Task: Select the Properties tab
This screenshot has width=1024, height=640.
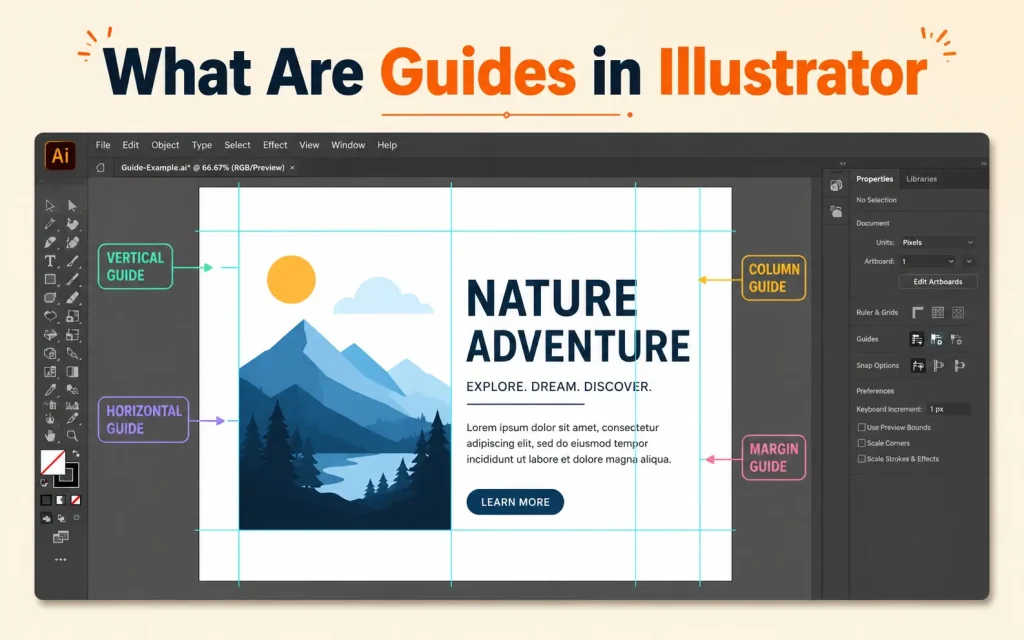Action: [x=874, y=179]
